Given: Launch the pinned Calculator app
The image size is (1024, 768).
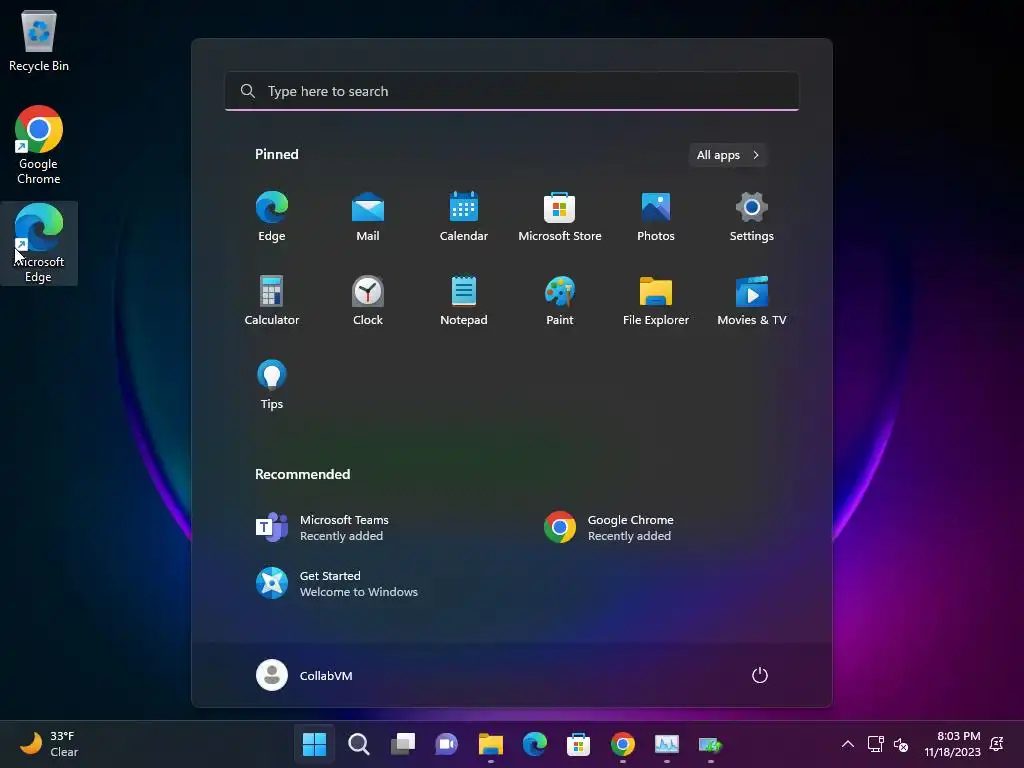Looking at the screenshot, I should click(272, 300).
